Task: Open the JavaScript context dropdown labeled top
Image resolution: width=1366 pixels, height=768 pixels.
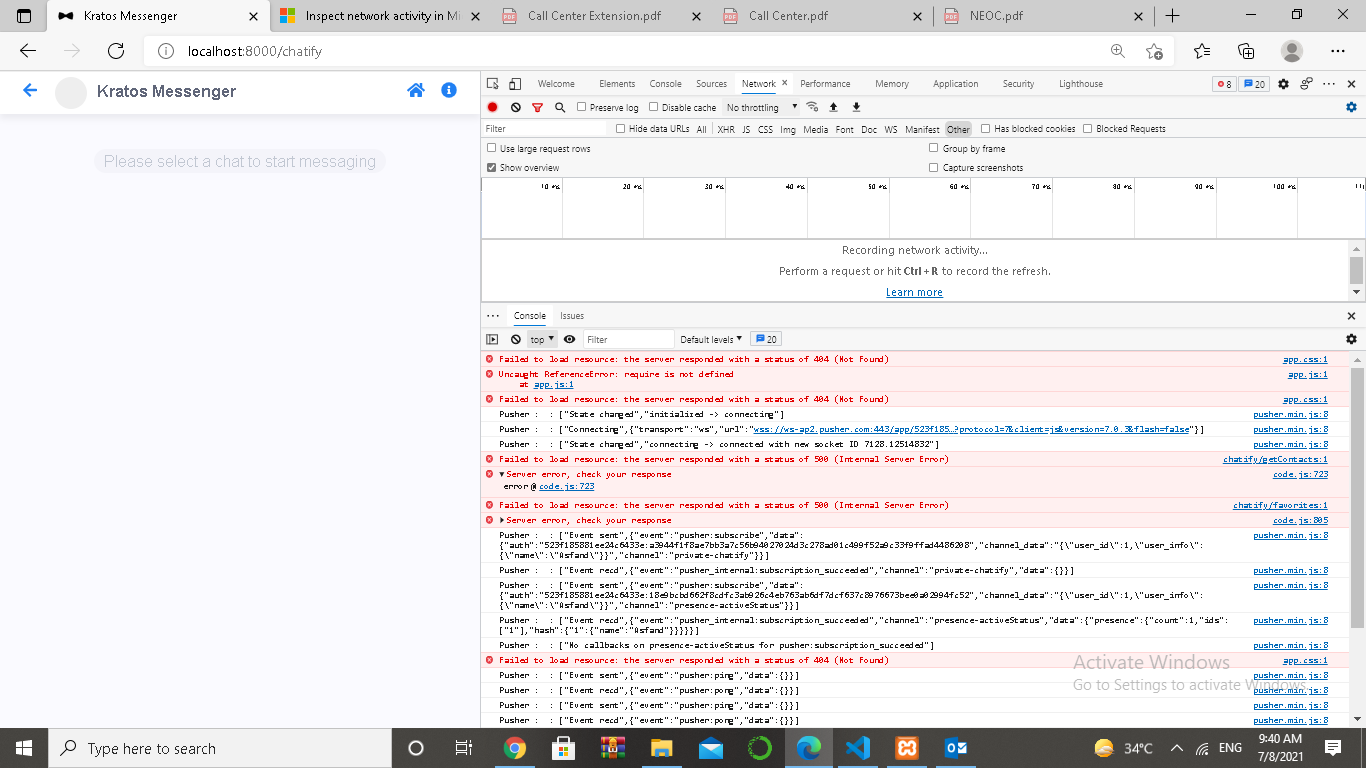Action: 541,339
